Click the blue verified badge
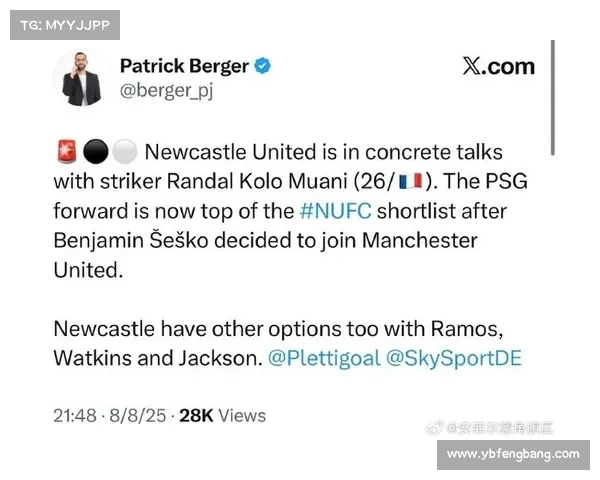This screenshot has height=480, width=600. pyautogui.click(x=263, y=65)
